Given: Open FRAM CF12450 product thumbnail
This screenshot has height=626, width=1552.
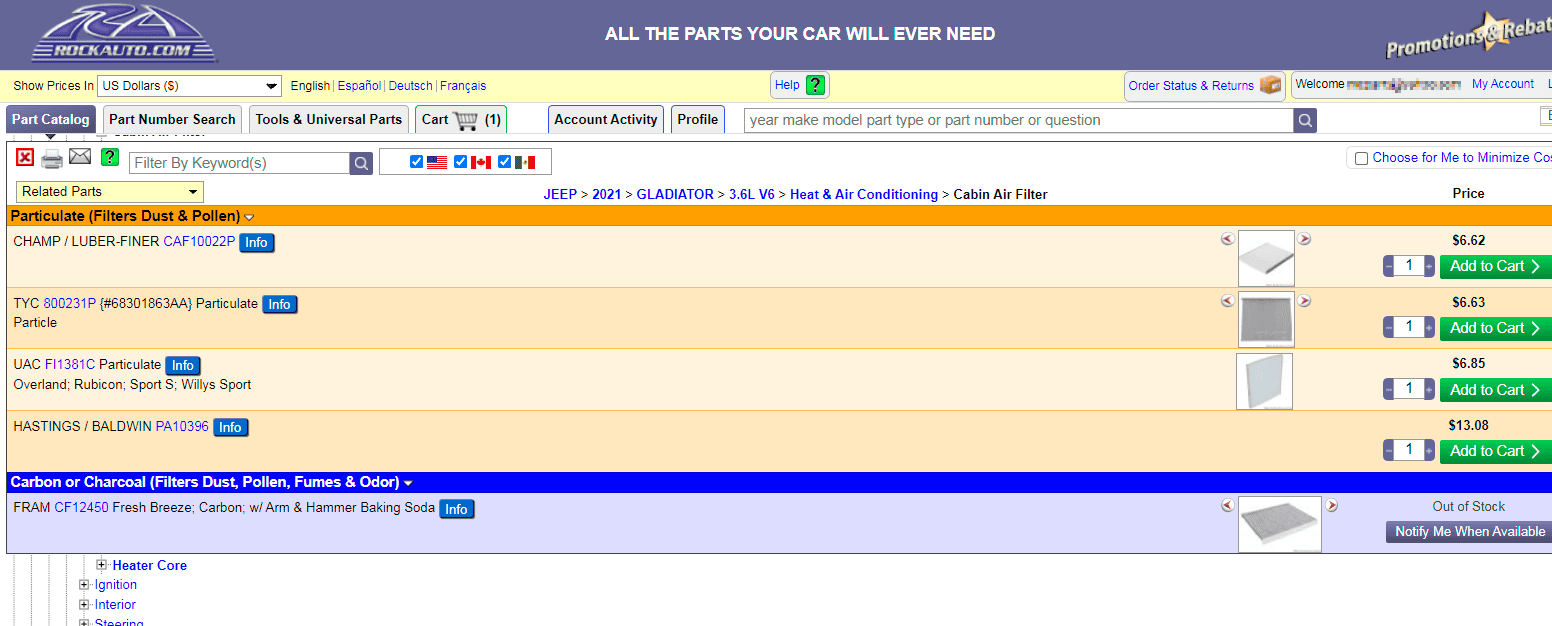Looking at the screenshot, I should click(x=1280, y=524).
